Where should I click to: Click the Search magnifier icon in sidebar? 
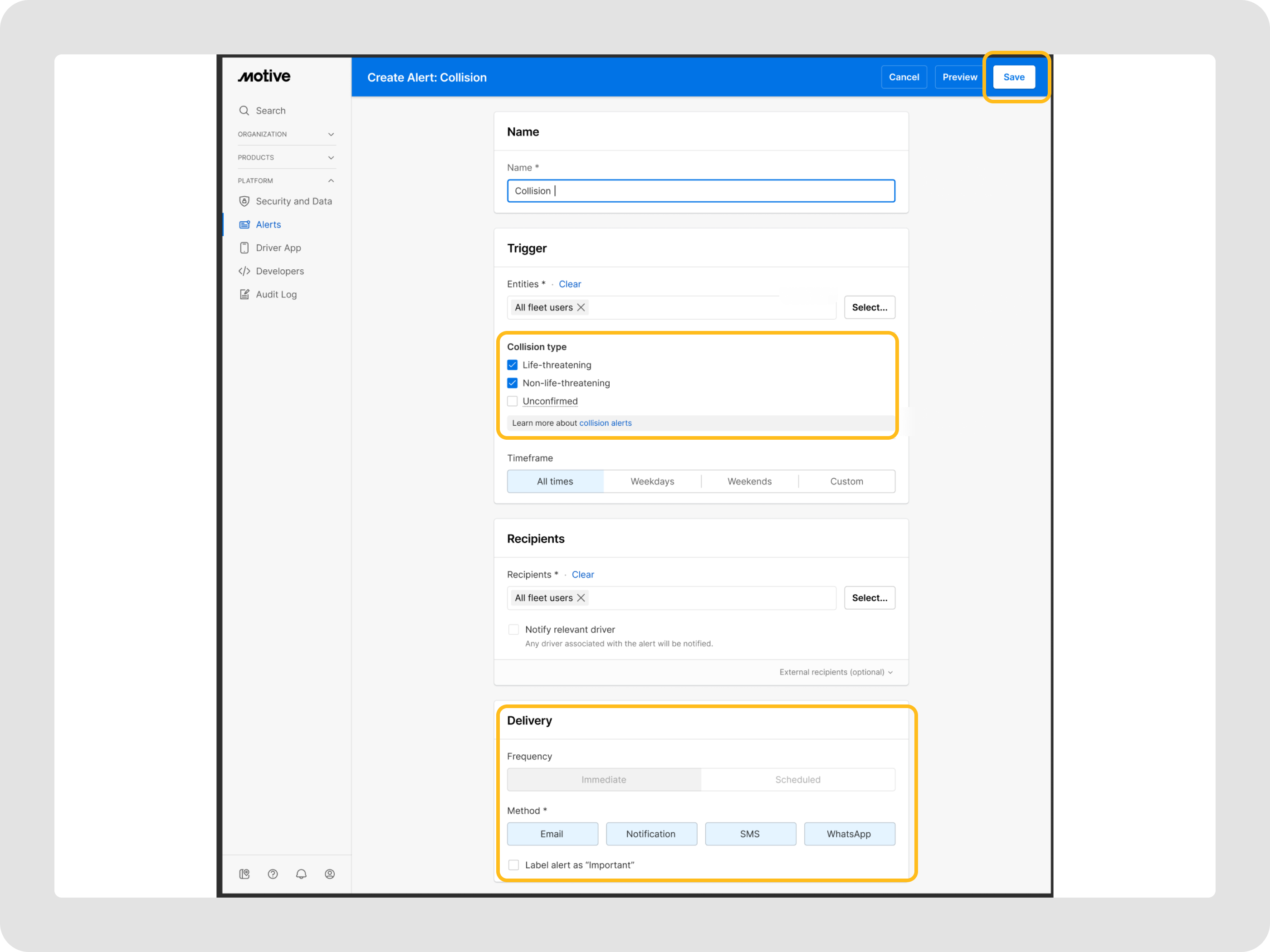(244, 111)
